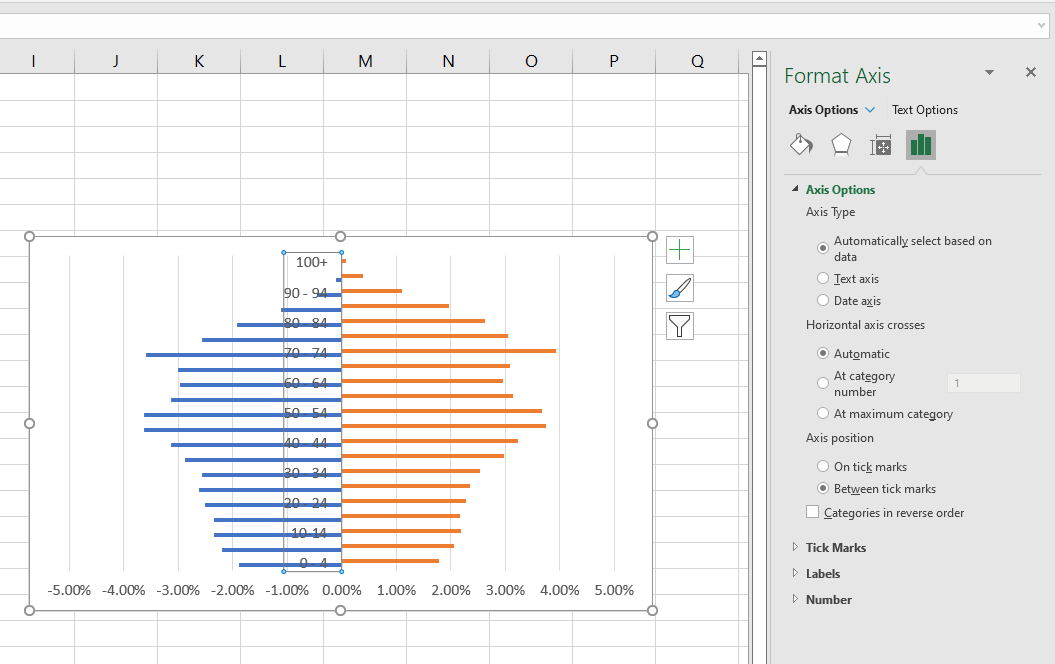Open the Format Axis title dropdown
The image size is (1055, 664).
[989, 72]
